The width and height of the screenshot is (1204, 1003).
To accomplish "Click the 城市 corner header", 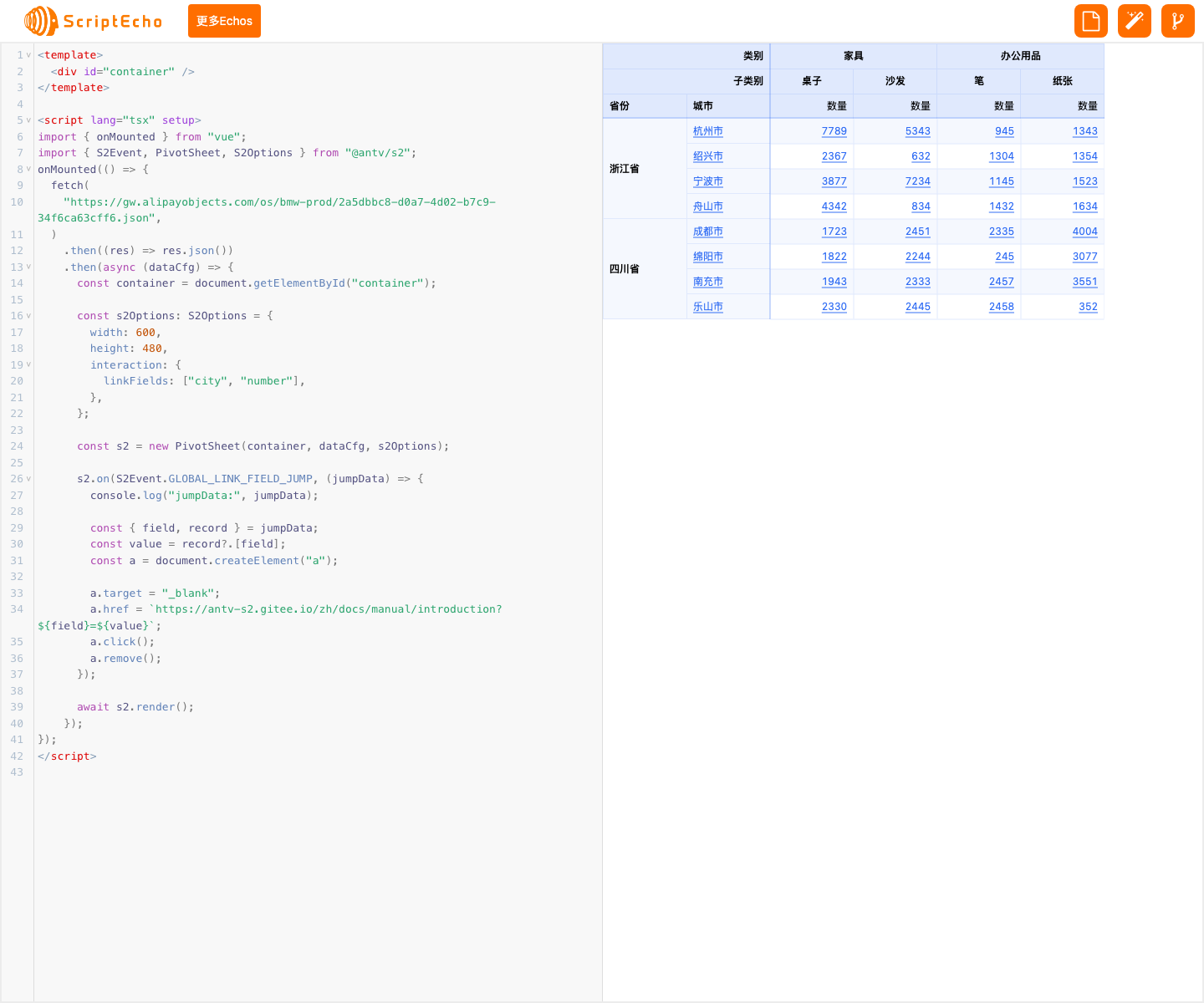I will click(x=728, y=106).
